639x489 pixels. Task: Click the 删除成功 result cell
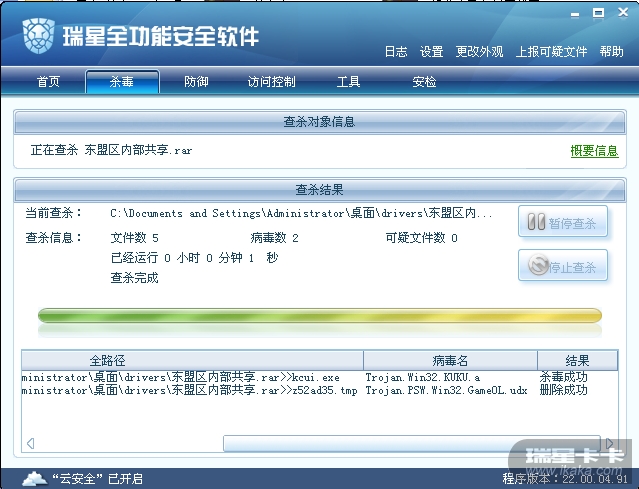coord(564,390)
